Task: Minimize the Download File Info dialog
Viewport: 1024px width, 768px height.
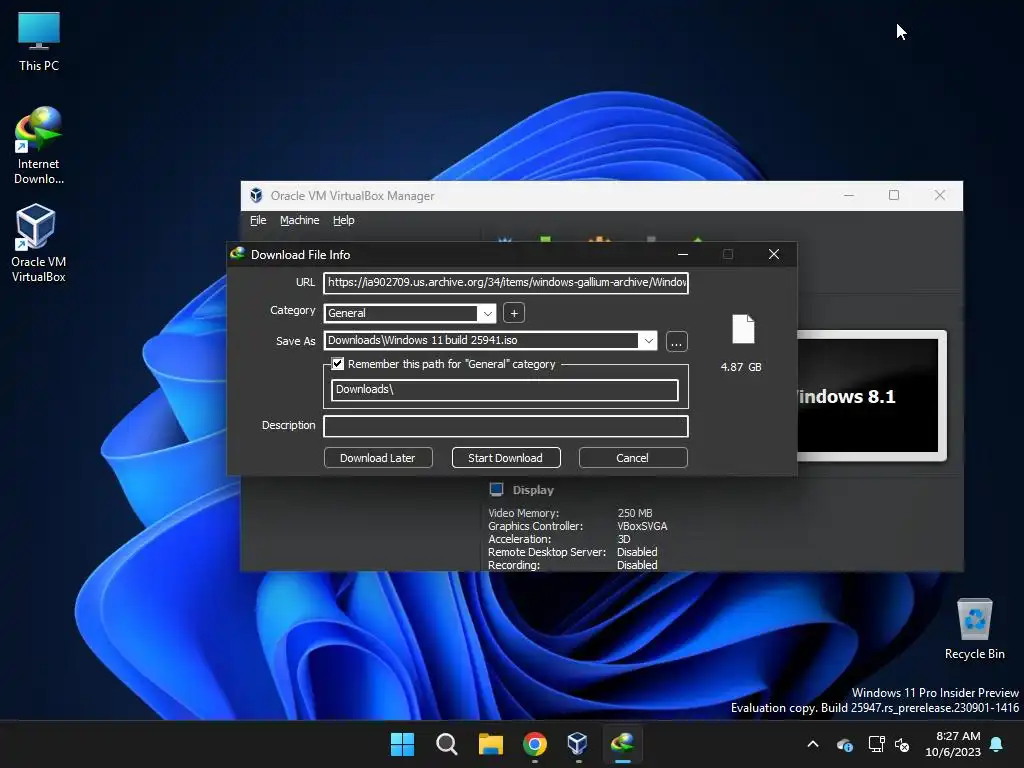Action: click(x=683, y=254)
